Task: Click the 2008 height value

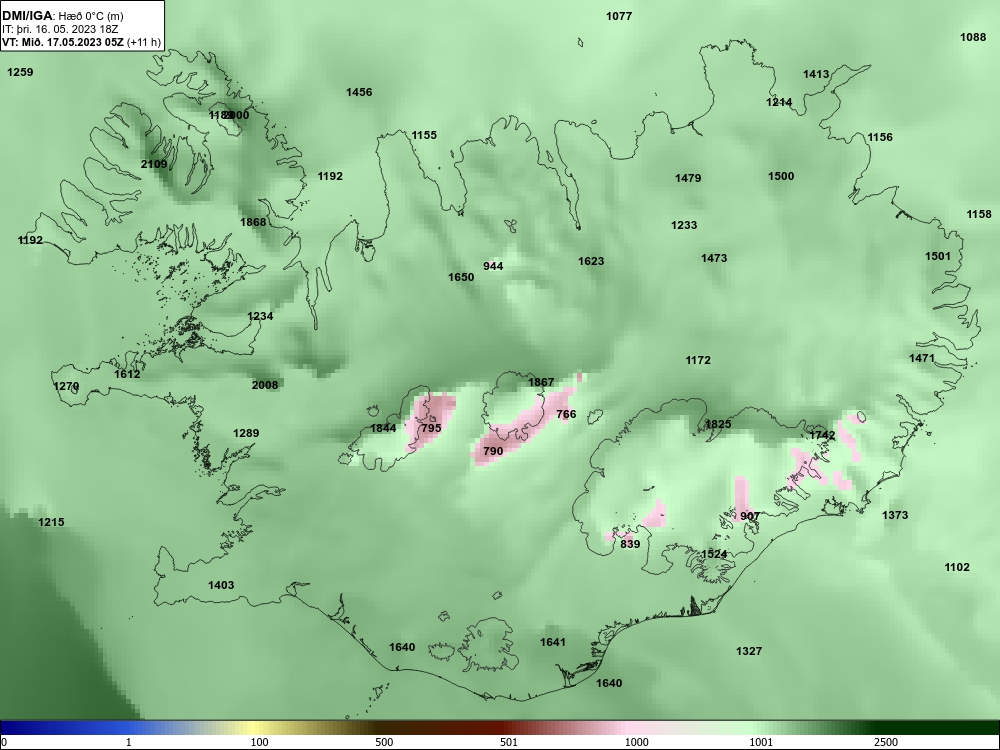Action: tap(265, 385)
